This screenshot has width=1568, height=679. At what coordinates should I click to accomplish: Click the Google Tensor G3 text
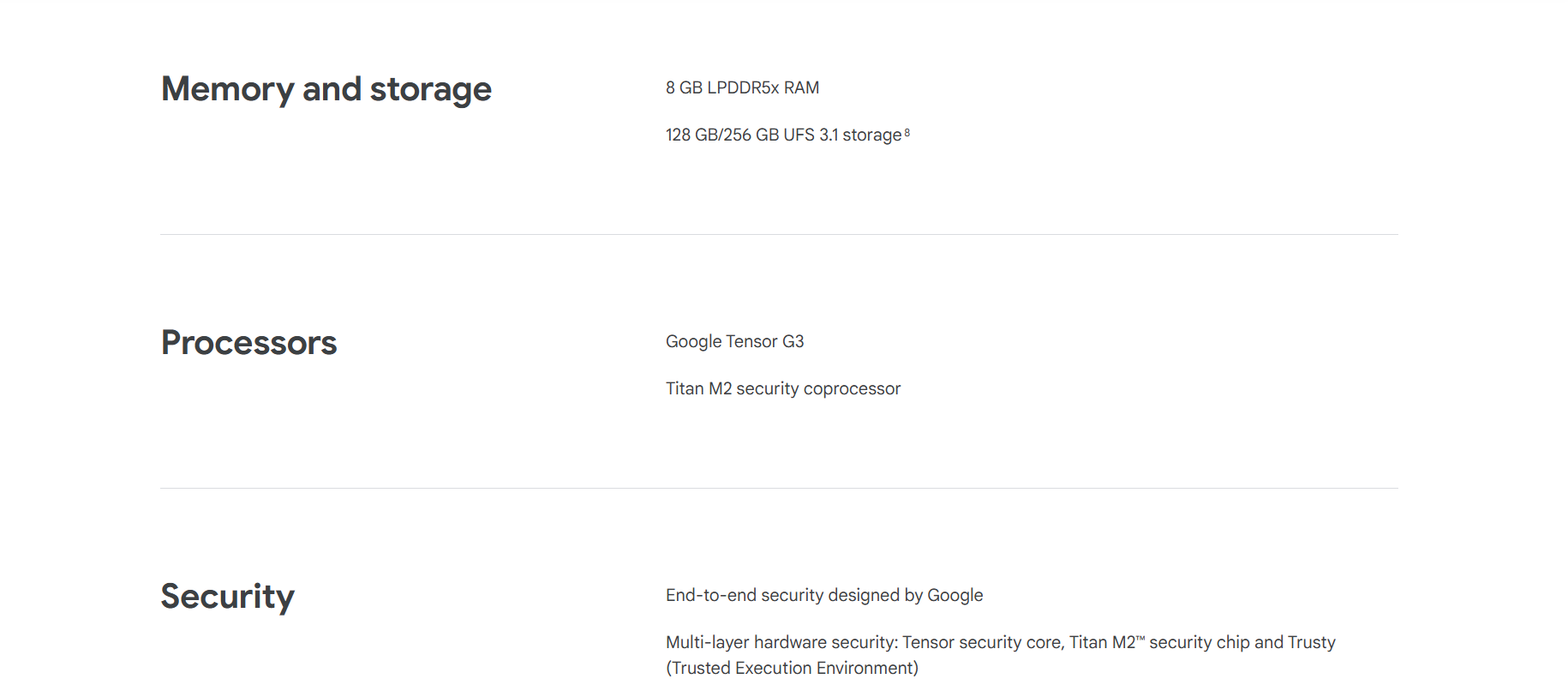click(734, 341)
